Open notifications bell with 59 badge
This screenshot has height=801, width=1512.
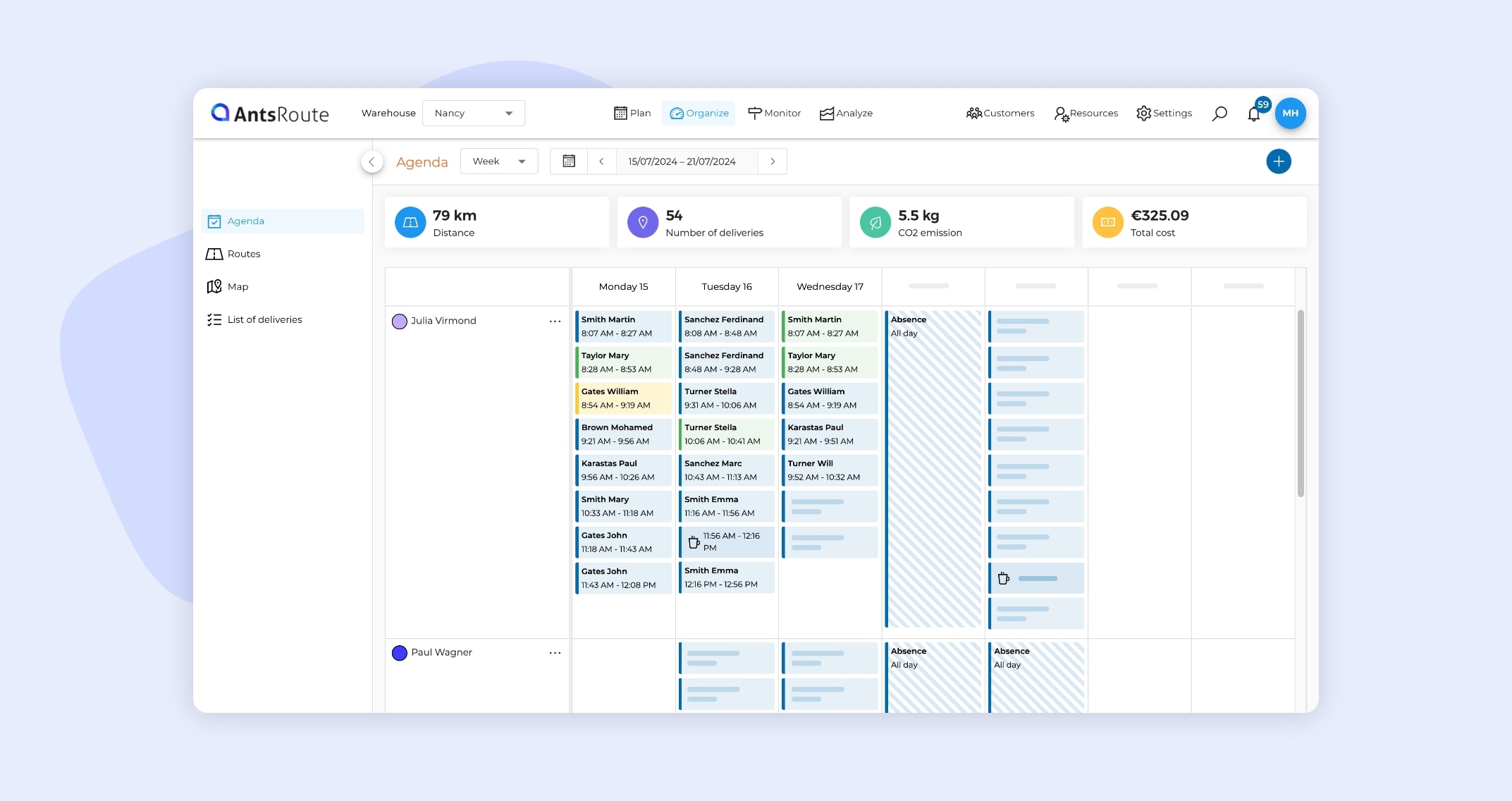(1254, 114)
